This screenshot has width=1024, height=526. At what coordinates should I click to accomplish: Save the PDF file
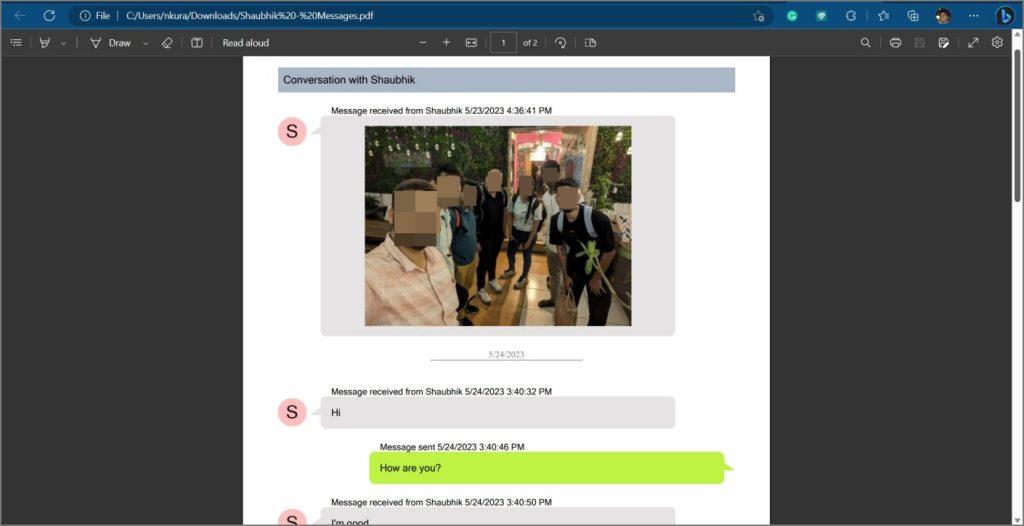click(x=920, y=42)
